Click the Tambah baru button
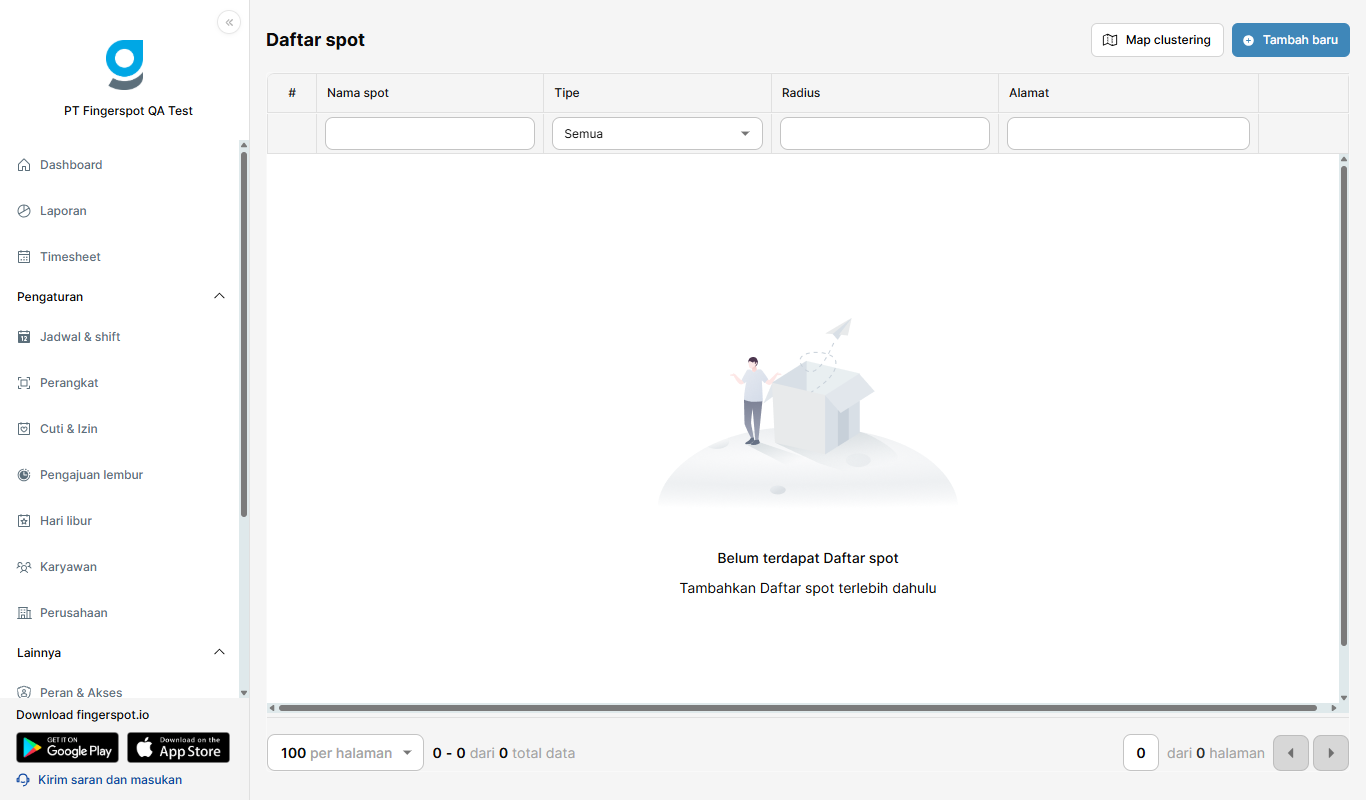The width and height of the screenshot is (1366, 800). click(1291, 40)
